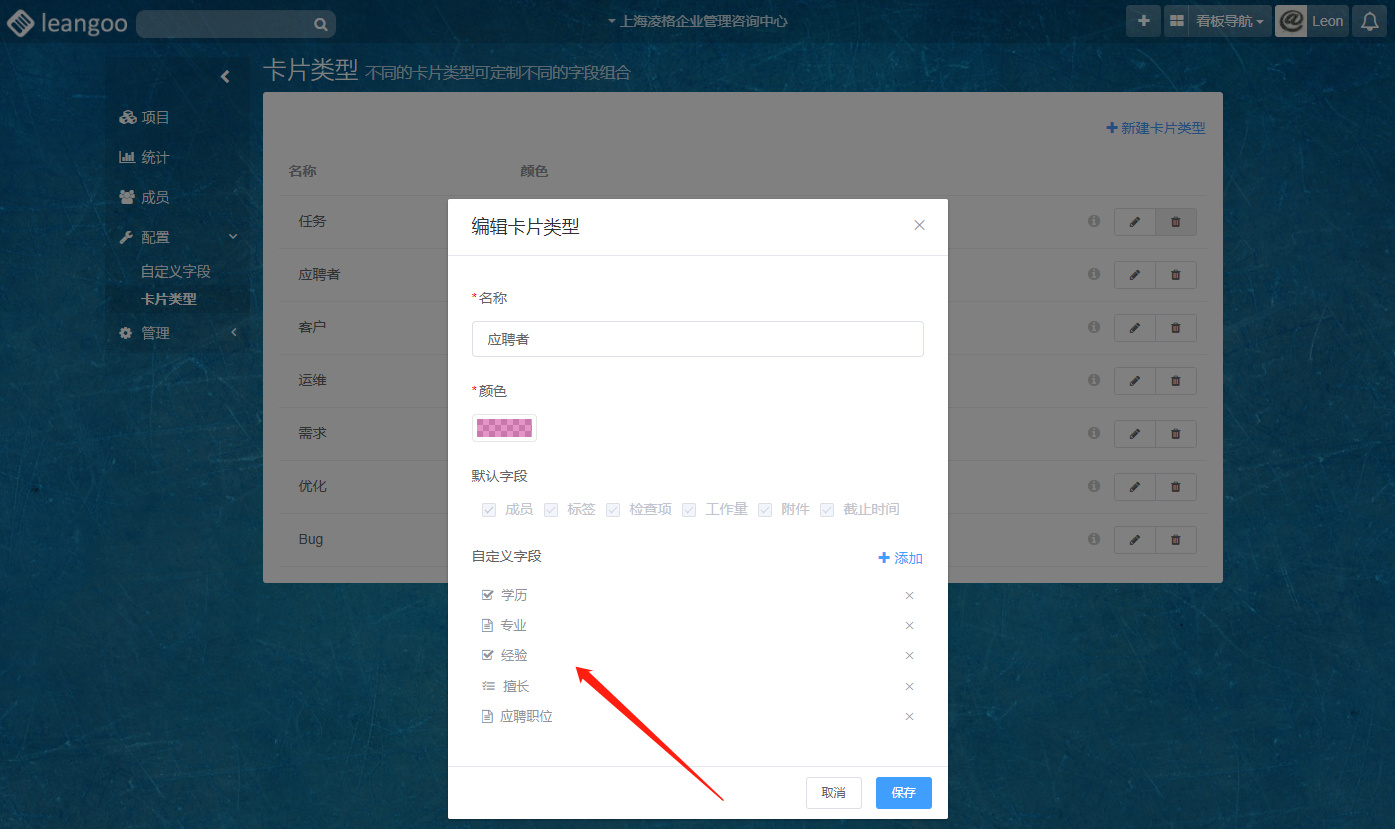
Task: Click the pencil edit icon for 客户 row
Action: pyautogui.click(x=1134, y=327)
